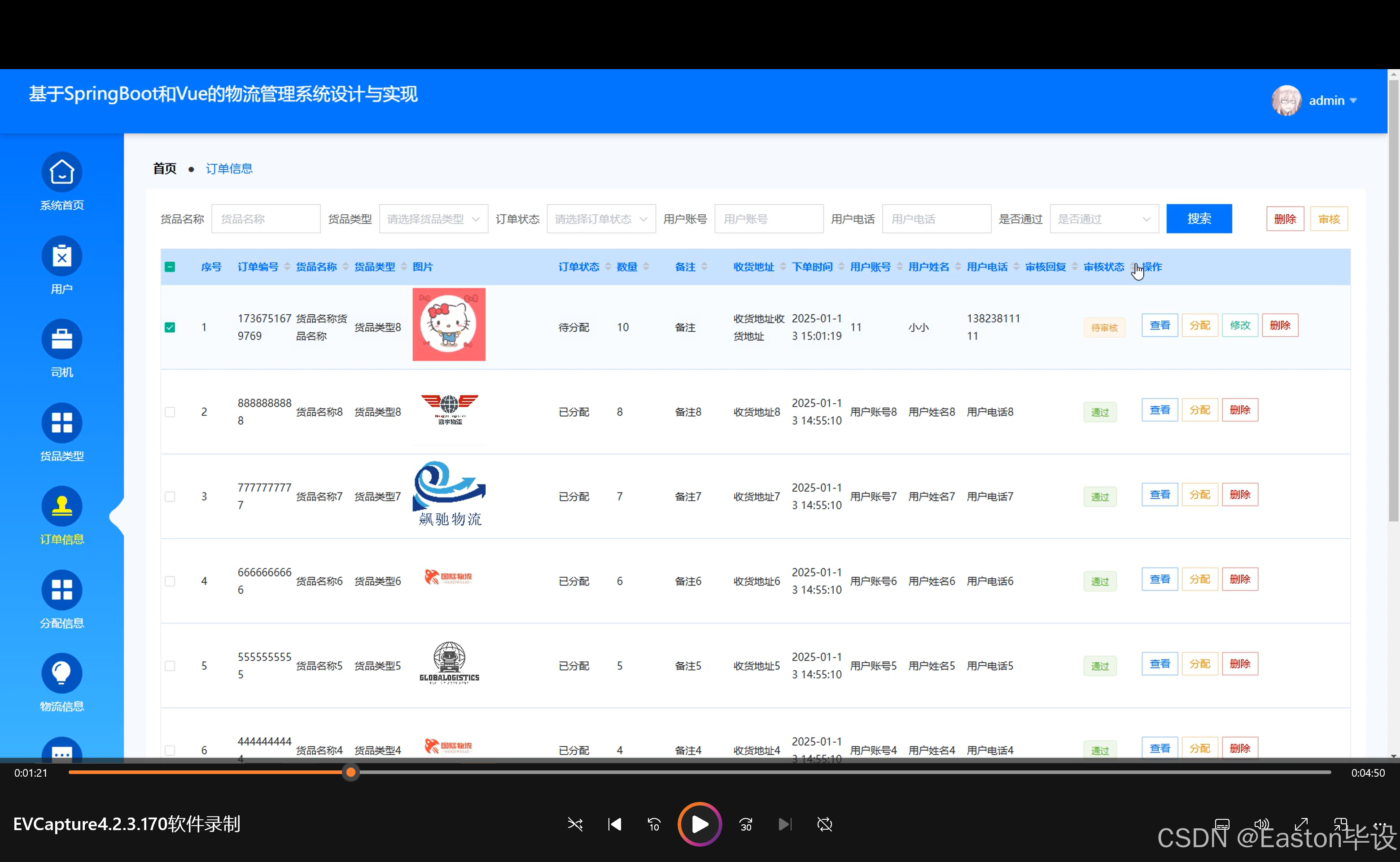Skip to the next track
The width and height of the screenshot is (1400, 862).
785,824
